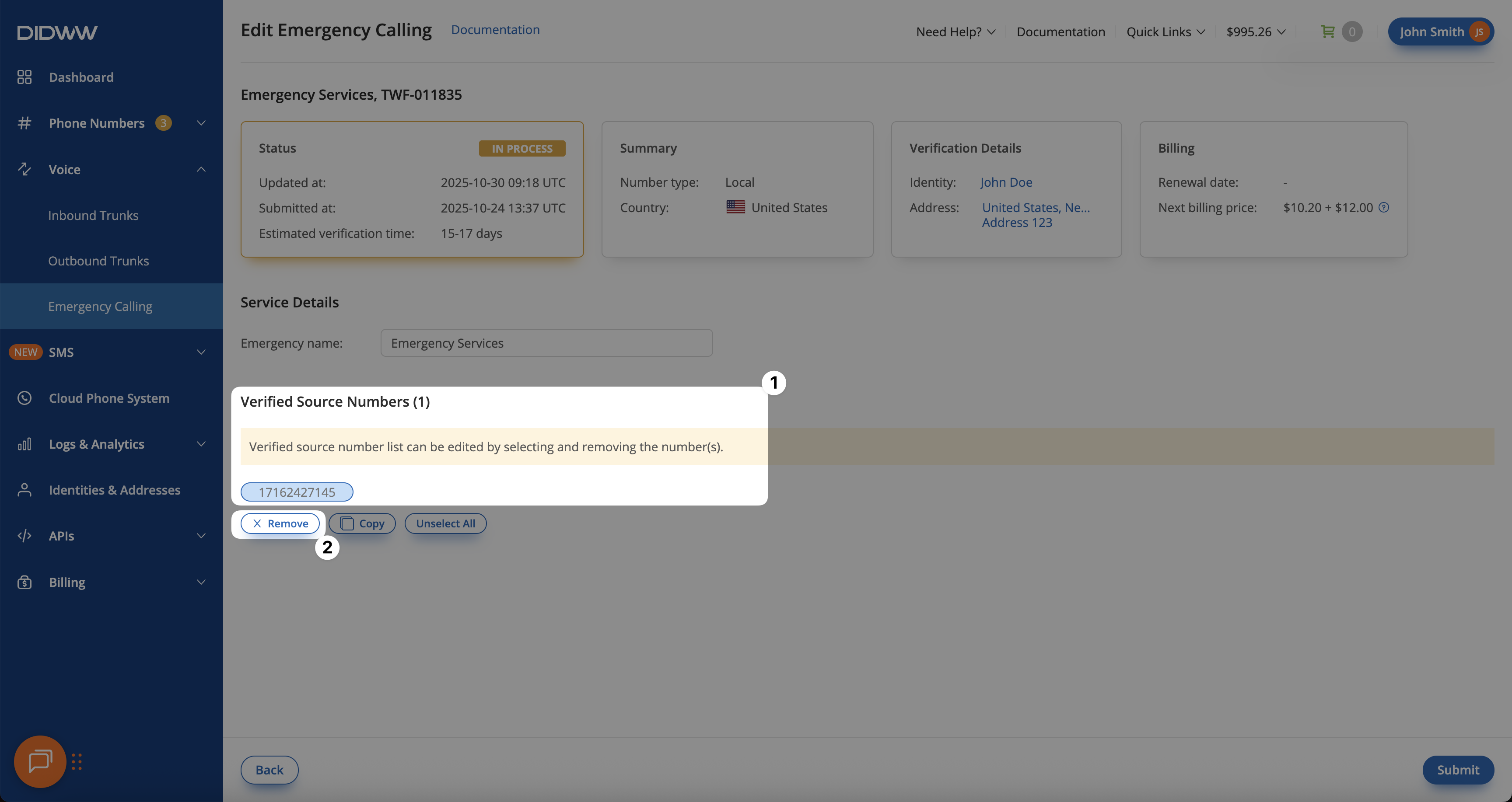Viewport: 1512px width, 802px height.
Task: Click the Cloud Phone System icon
Action: [x=24, y=398]
